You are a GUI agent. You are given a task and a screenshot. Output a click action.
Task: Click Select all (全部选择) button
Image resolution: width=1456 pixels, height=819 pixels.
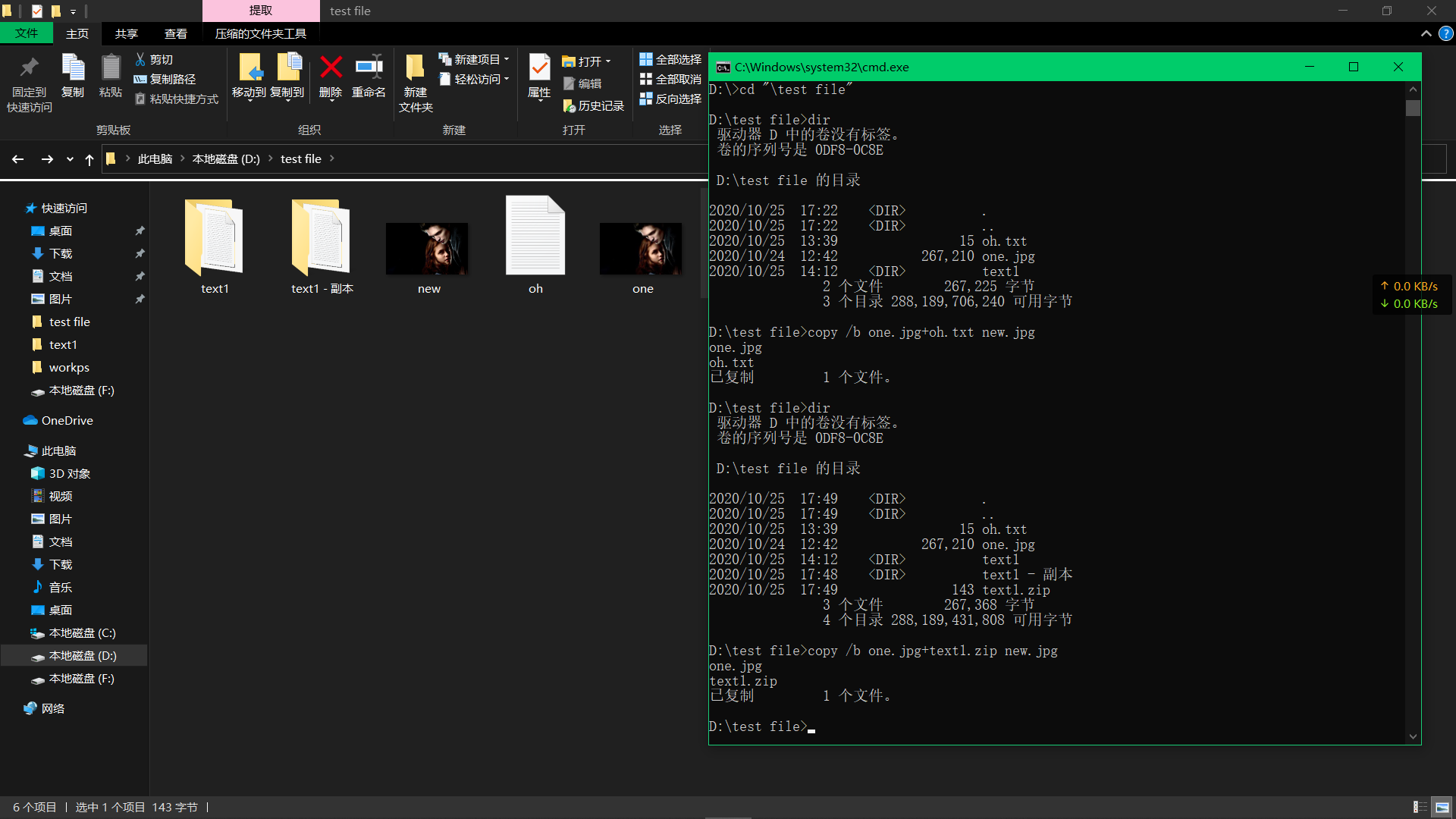(x=670, y=59)
